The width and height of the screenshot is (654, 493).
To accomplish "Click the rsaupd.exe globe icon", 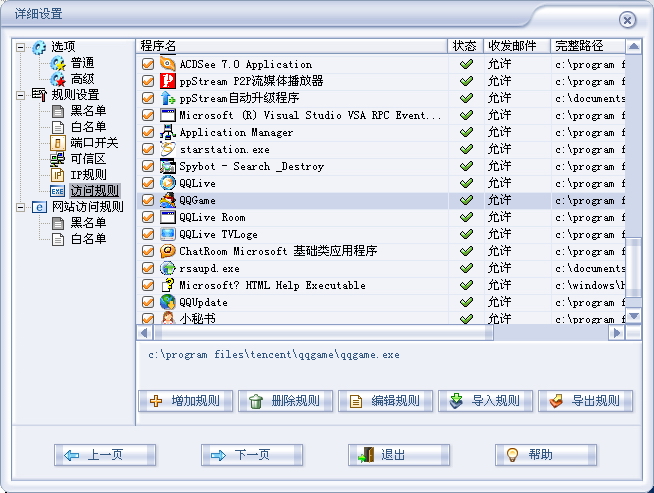I will (168, 268).
